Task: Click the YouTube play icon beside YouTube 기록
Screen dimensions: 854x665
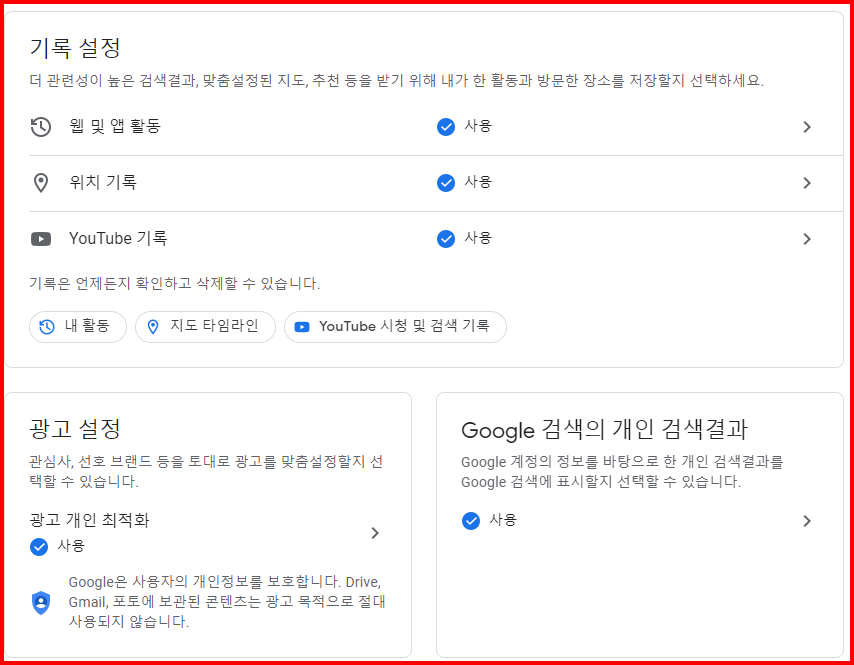Action: coord(41,239)
